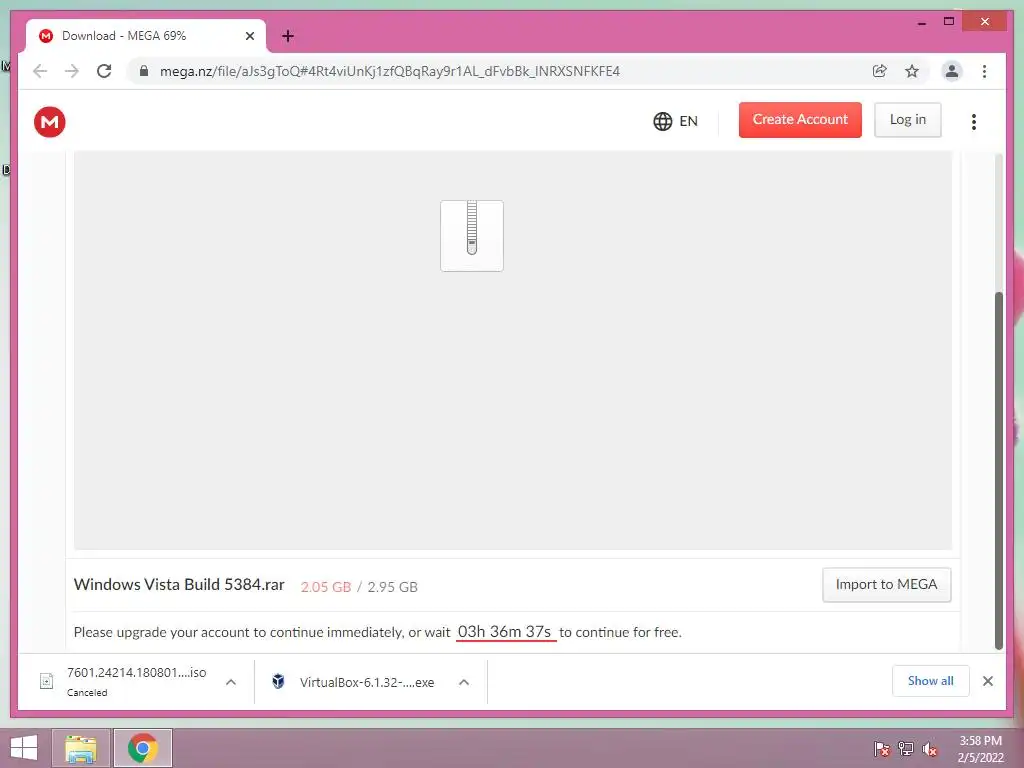Click file name Windows Vista Build 5384.rar

point(179,584)
